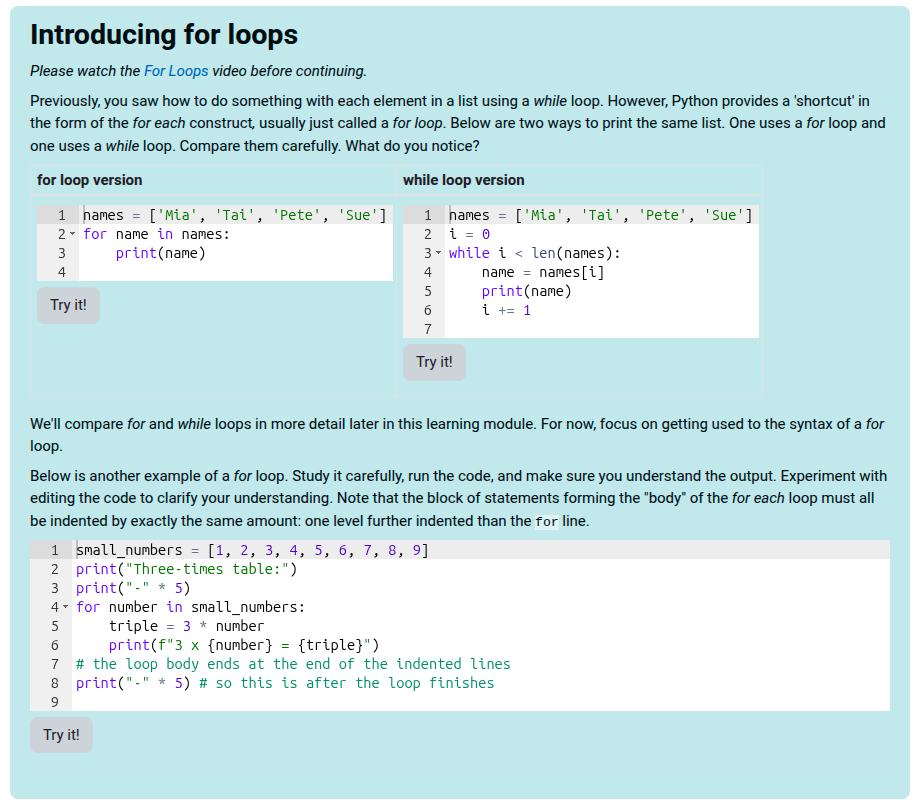Click the names list line in for loop editor

click(234, 215)
